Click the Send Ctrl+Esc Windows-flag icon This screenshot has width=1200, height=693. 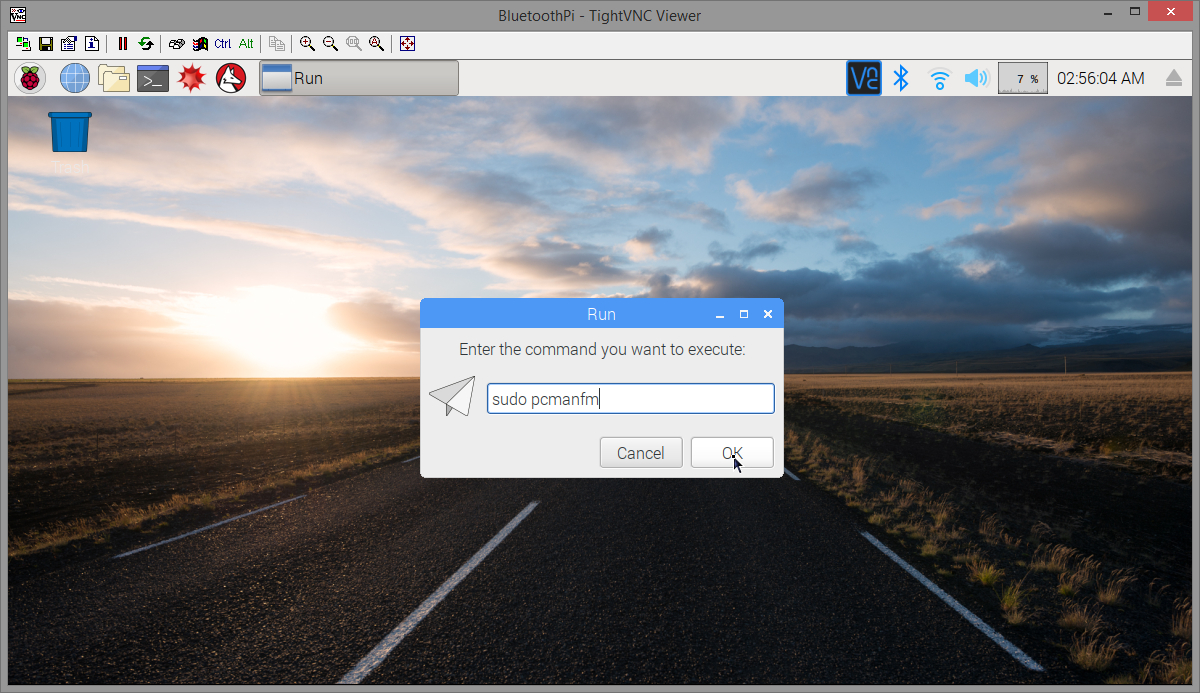pos(200,44)
